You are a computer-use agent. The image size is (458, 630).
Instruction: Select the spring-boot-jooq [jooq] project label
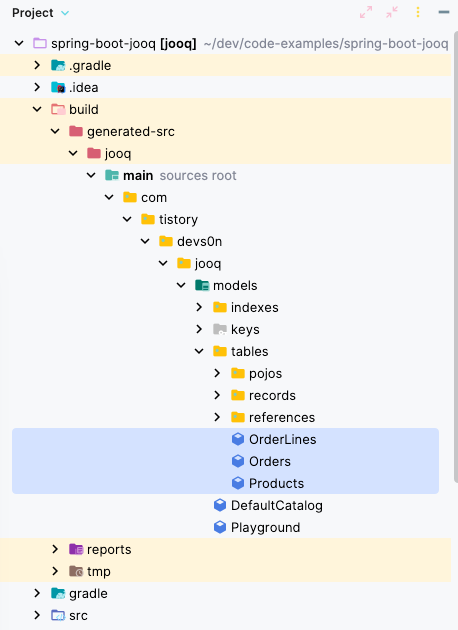point(124,43)
